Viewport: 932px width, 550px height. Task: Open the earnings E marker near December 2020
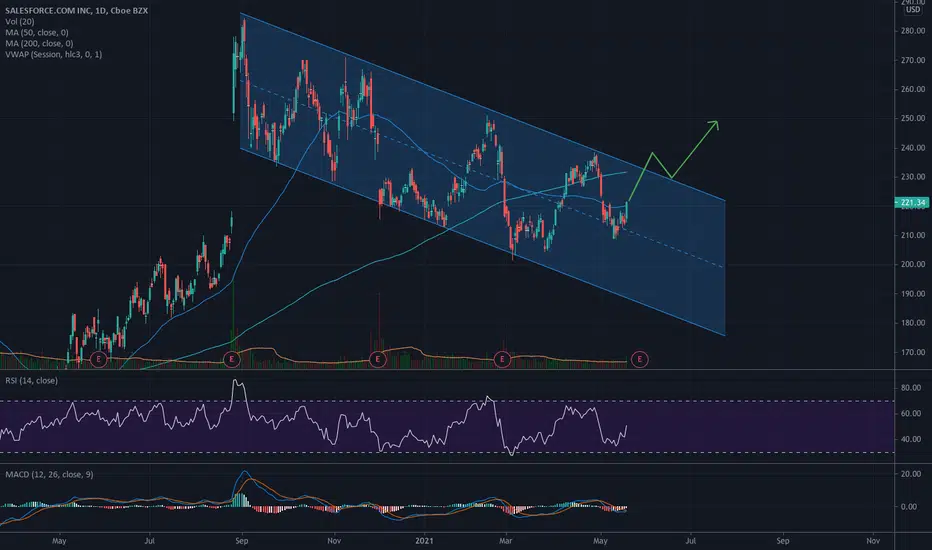click(x=377, y=359)
